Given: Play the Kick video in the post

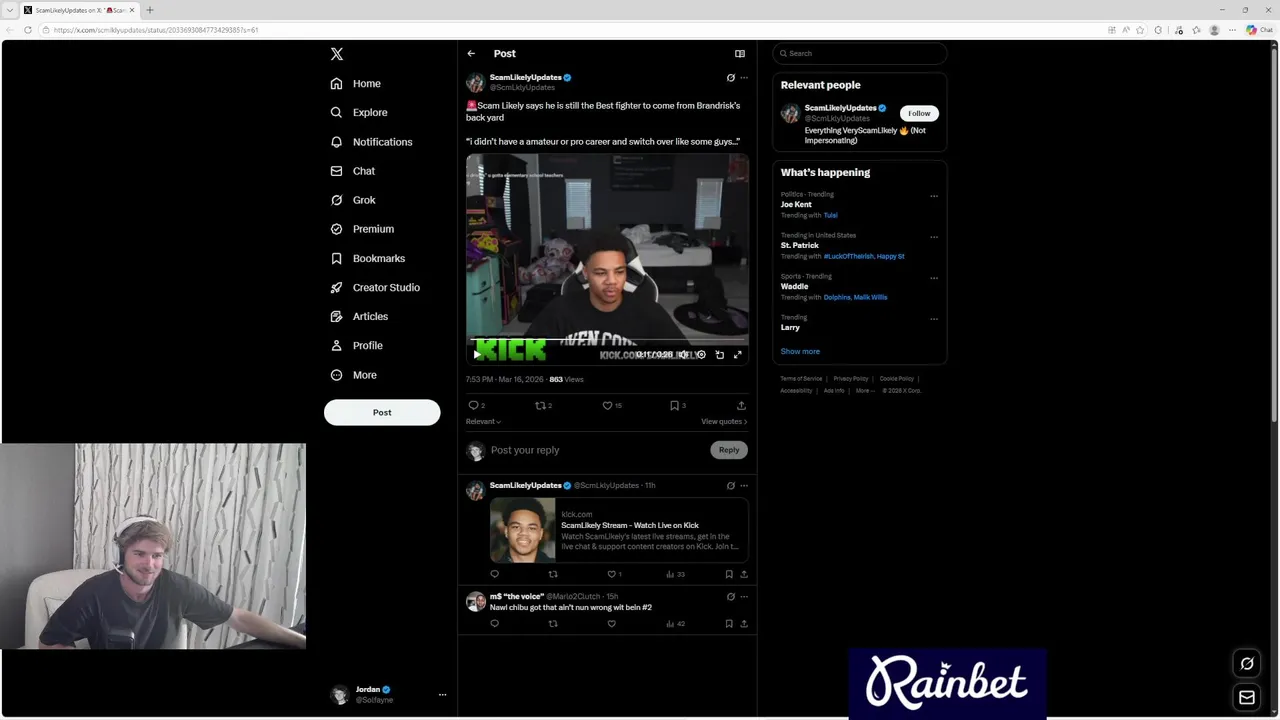Looking at the screenshot, I should (477, 354).
